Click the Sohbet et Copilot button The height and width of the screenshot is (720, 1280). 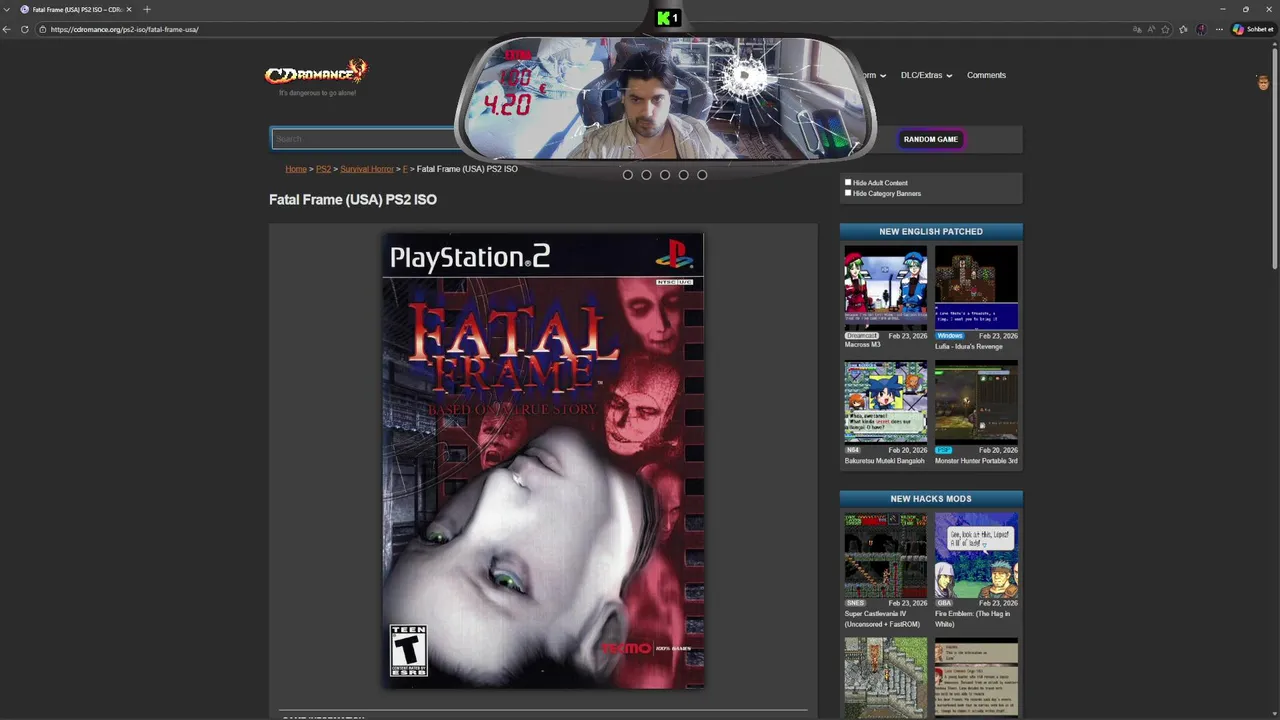(x=1252, y=29)
